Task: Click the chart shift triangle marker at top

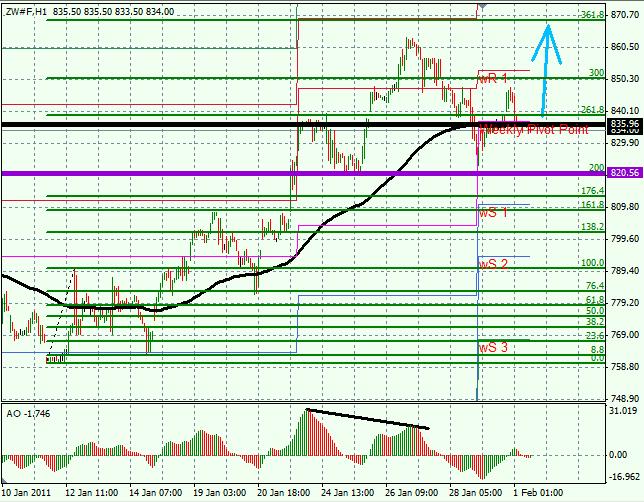Action: pos(483,6)
